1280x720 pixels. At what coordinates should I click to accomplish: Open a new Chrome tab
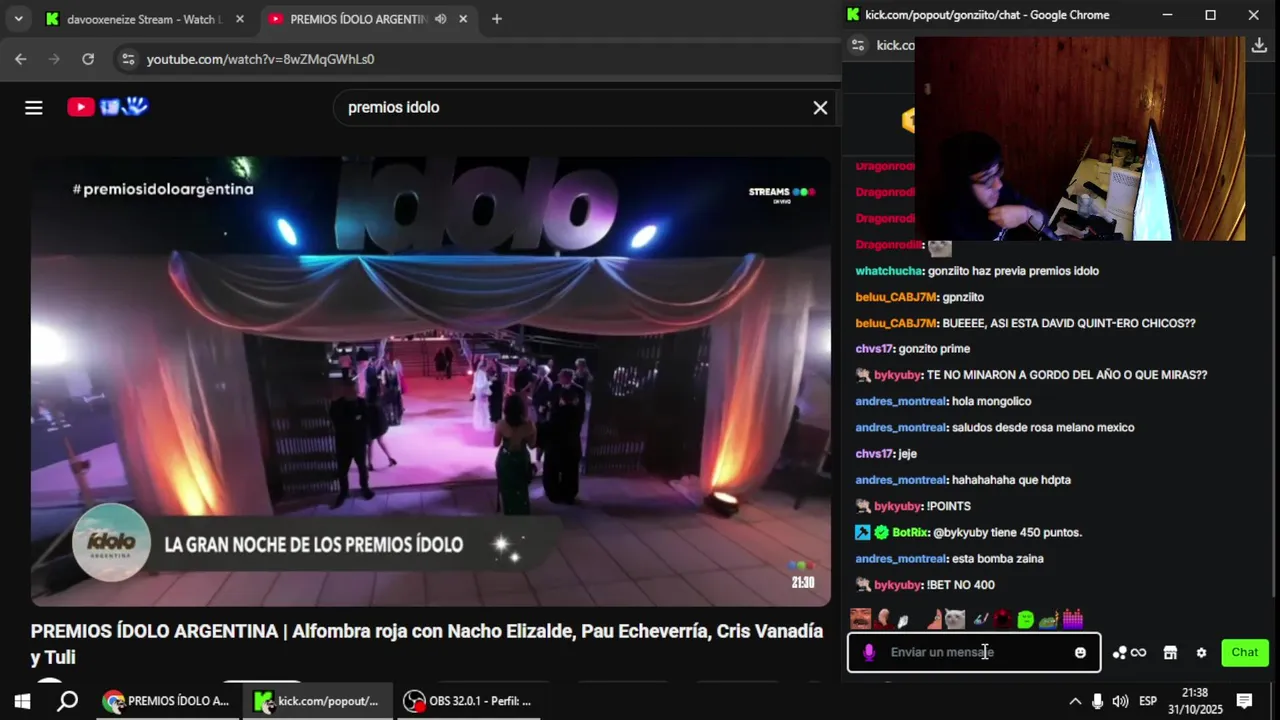[496, 19]
